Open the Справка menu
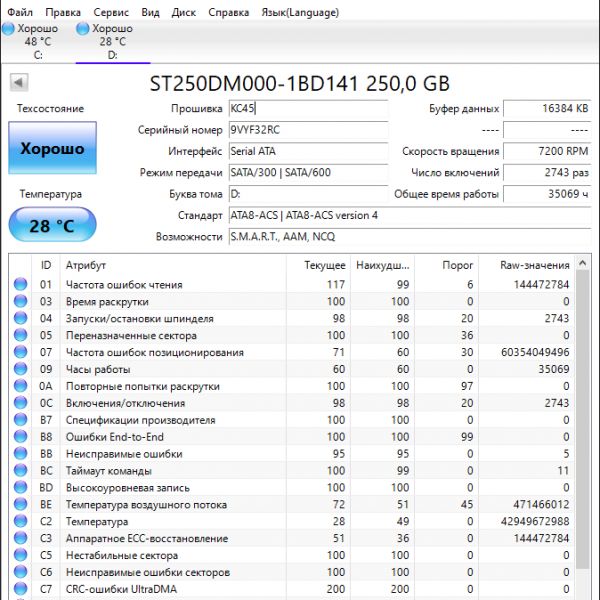This screenshot has height=600, width=600. point(228,12)
